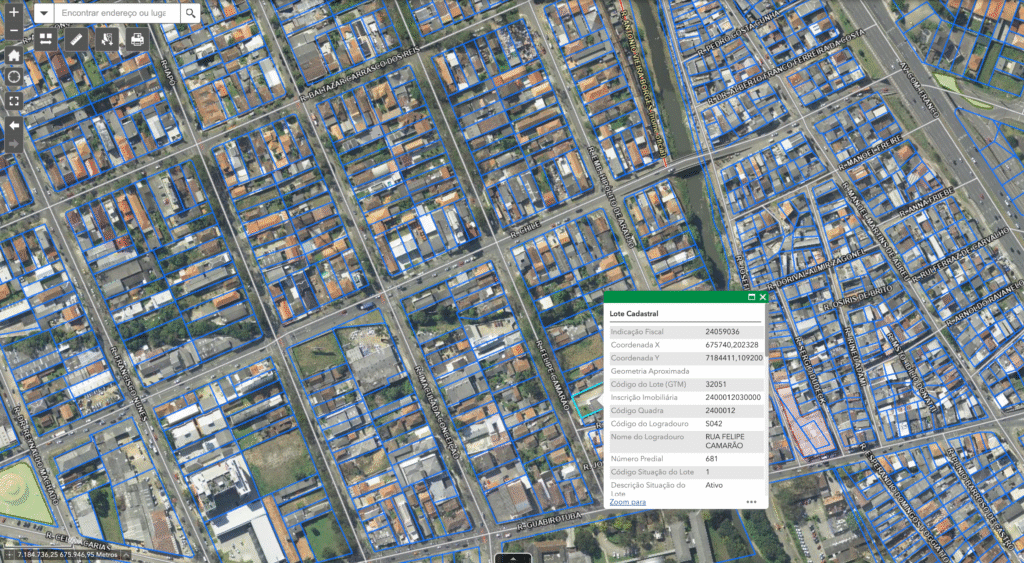Switch the map to full screen mode
Screen dimensions: 1024x563
14,101
